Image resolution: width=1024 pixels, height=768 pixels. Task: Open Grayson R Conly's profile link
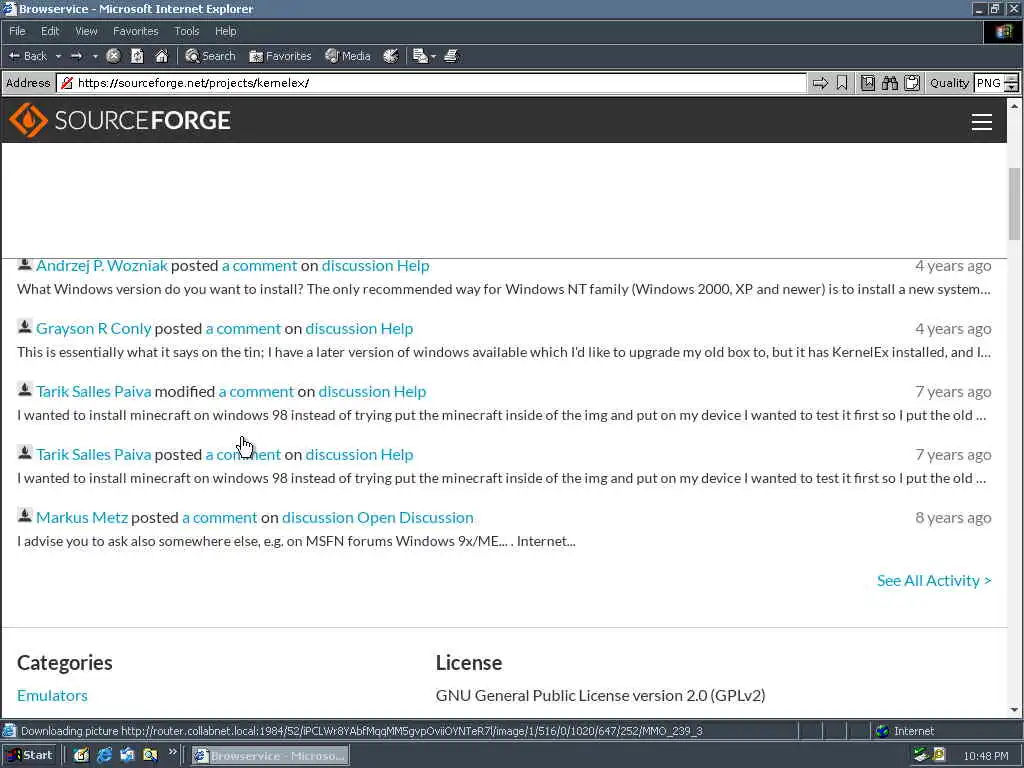93,328
